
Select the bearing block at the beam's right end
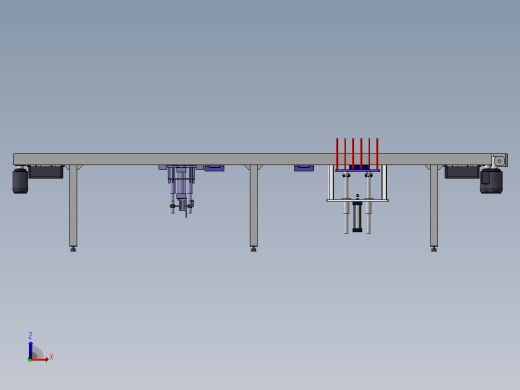pos(499,160)
